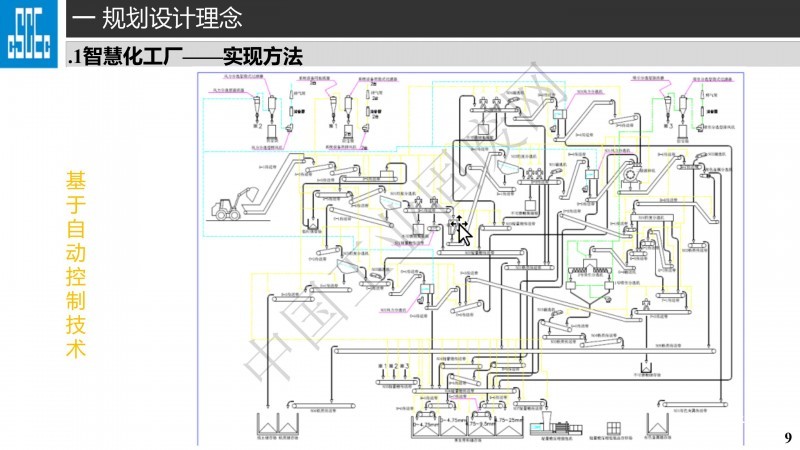Click the metal storage bin at bottom right
Viewport: 800px width, 450px height.
tap(657, 423)
